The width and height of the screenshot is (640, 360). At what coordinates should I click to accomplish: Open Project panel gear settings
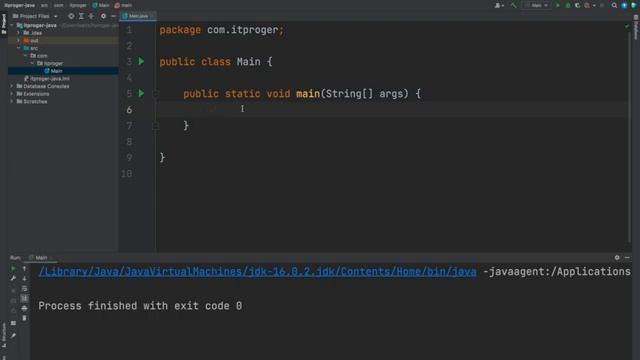point(103,16)
